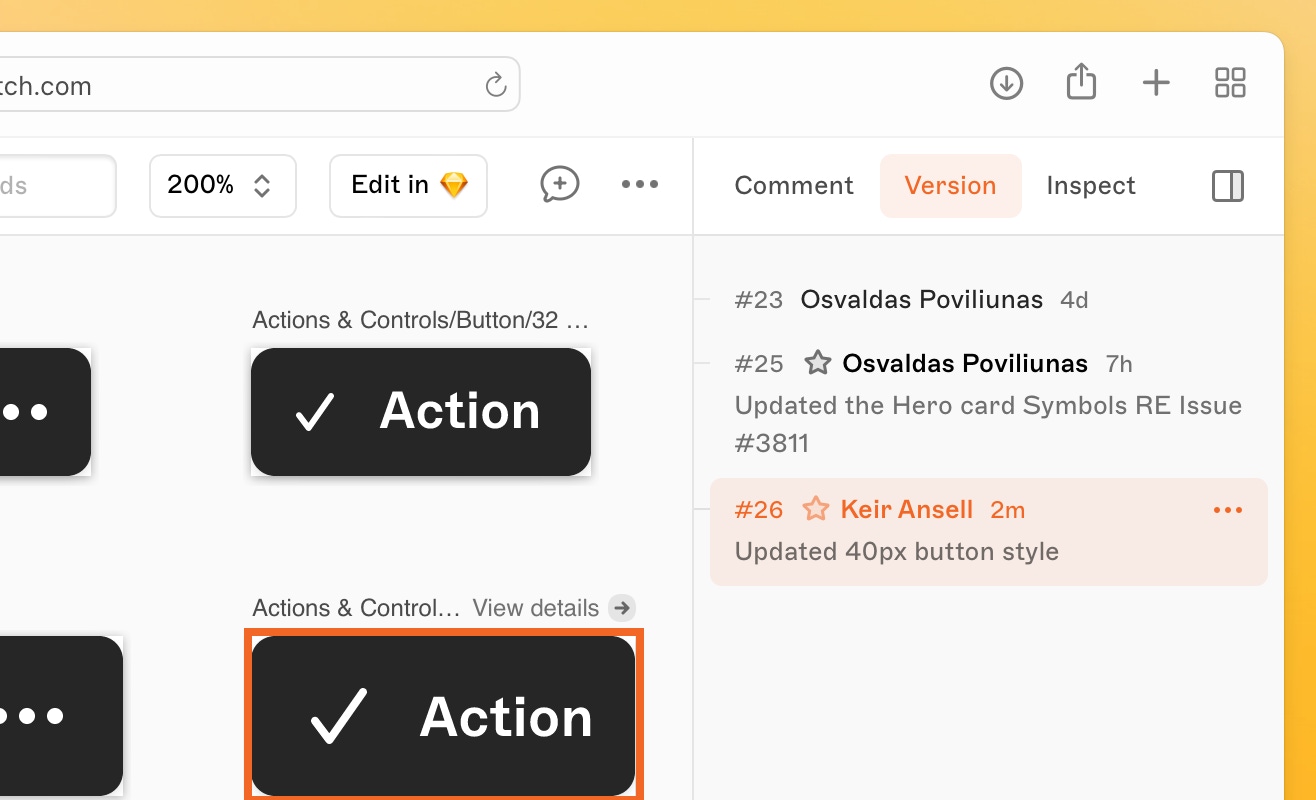Switch to the Comment tab
The height and width of the screenshot is (800, 1316).
coord(793,186)
